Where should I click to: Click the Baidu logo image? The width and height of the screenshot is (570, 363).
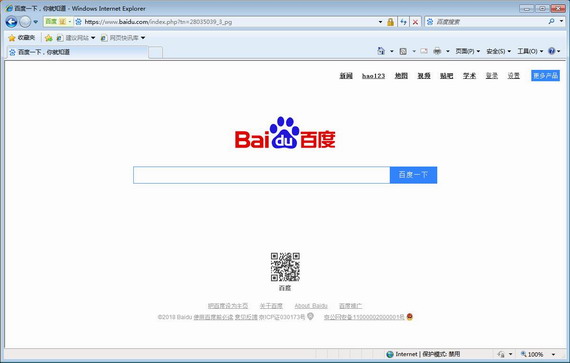[x=285, y=133]
